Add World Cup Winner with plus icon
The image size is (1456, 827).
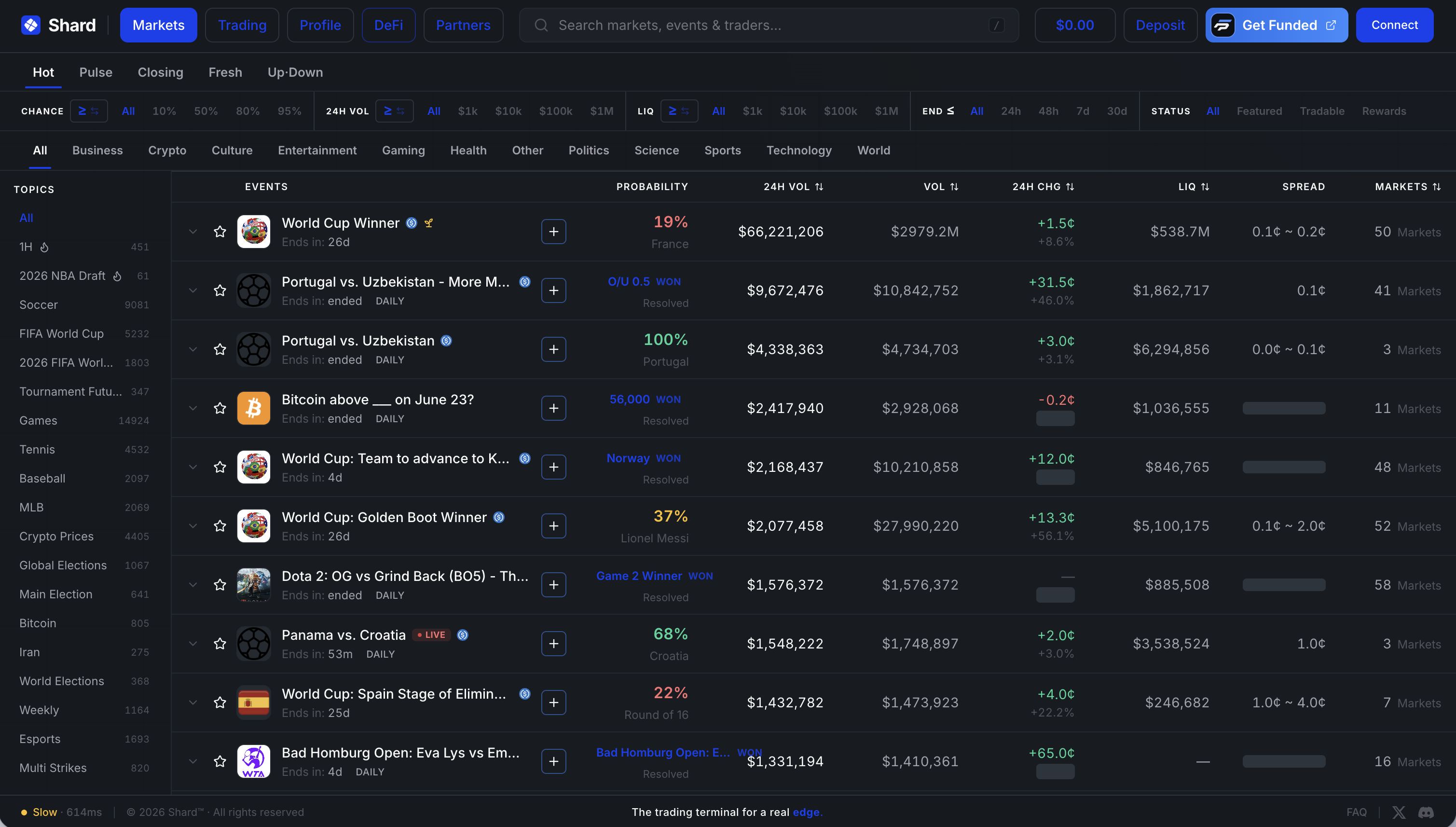point(554,232)
